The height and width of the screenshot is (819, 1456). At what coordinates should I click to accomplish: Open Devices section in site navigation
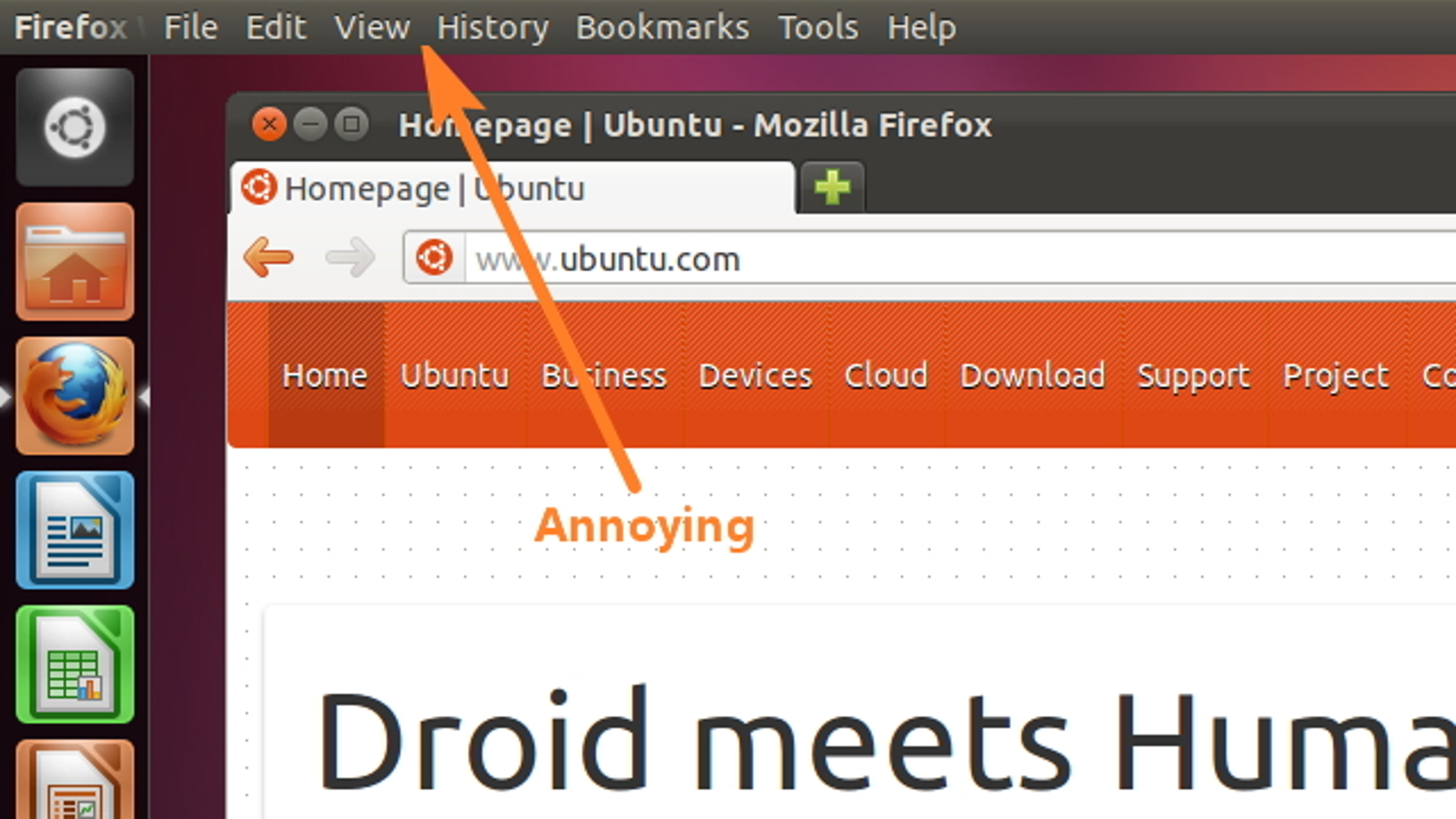(755, 375)
